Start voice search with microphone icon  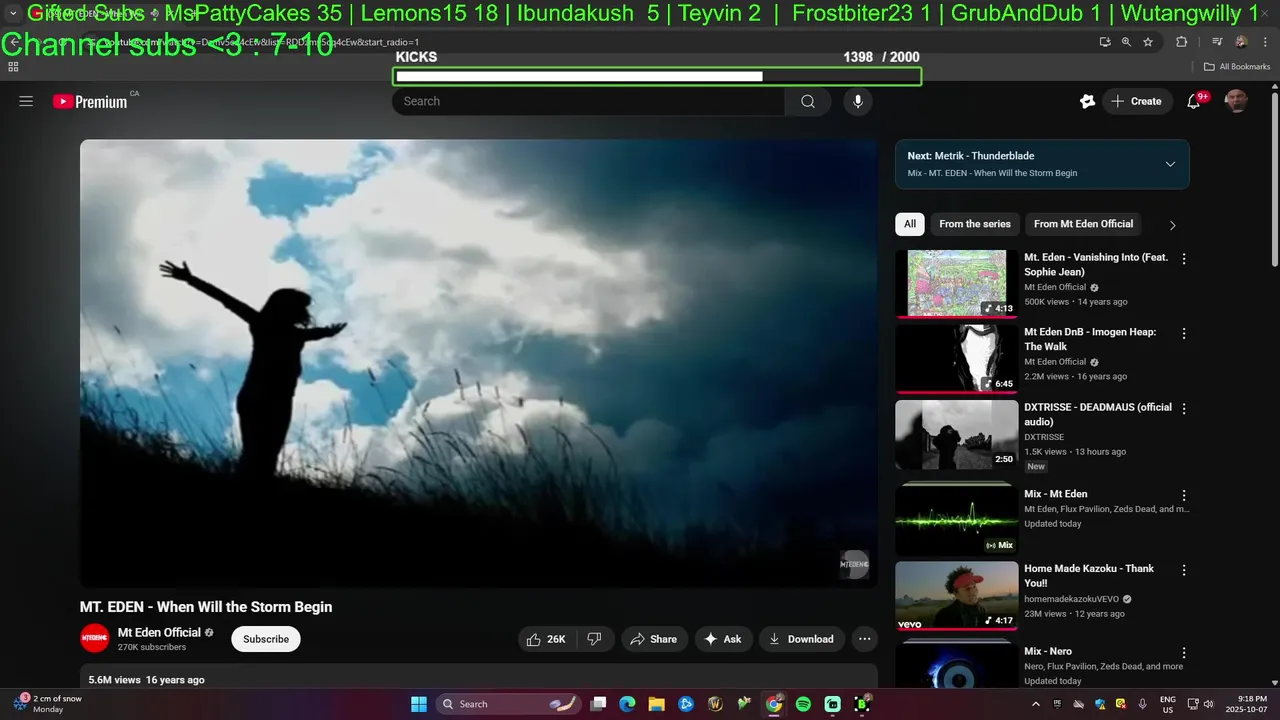857,101
